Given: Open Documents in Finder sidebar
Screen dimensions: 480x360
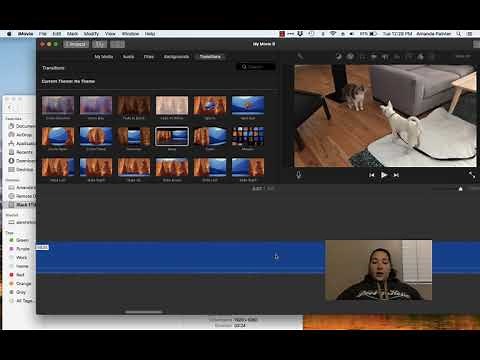Looking at the screenshot, I should (22, 126).
